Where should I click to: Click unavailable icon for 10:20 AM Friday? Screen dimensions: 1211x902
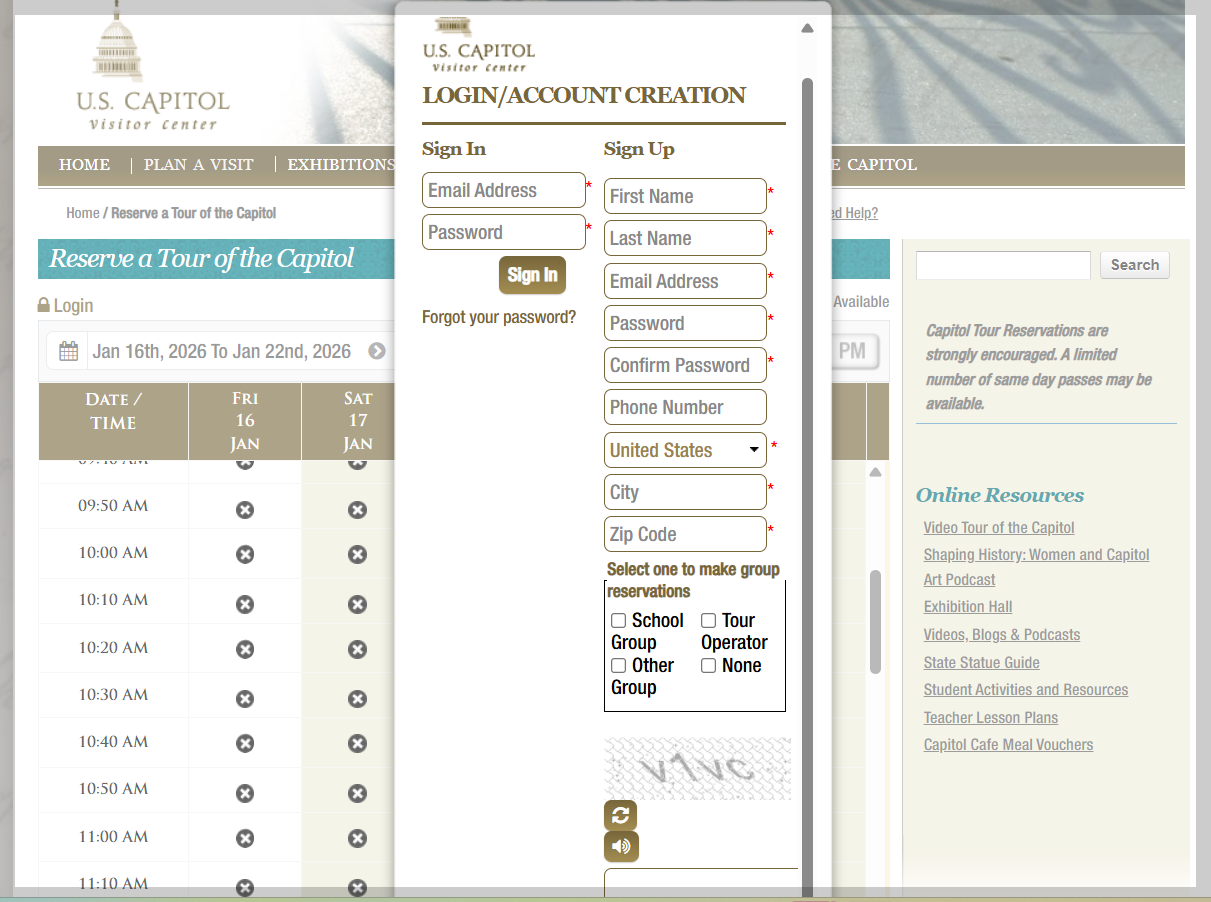pos(245,650)
